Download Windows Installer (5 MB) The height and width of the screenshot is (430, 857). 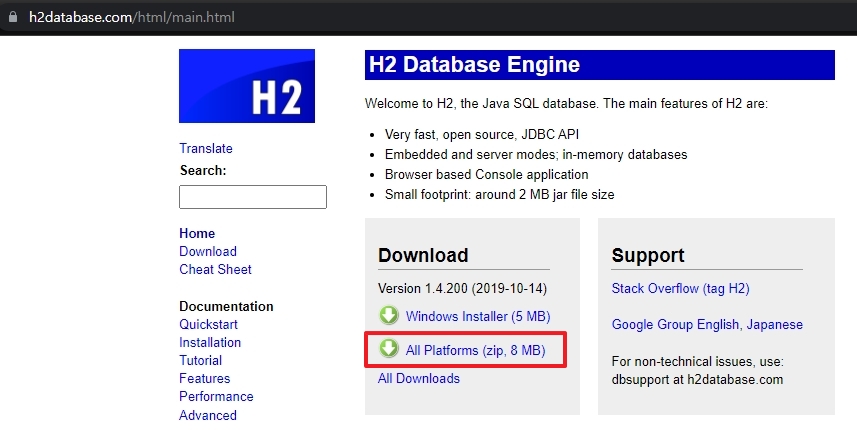click(478, 316)
